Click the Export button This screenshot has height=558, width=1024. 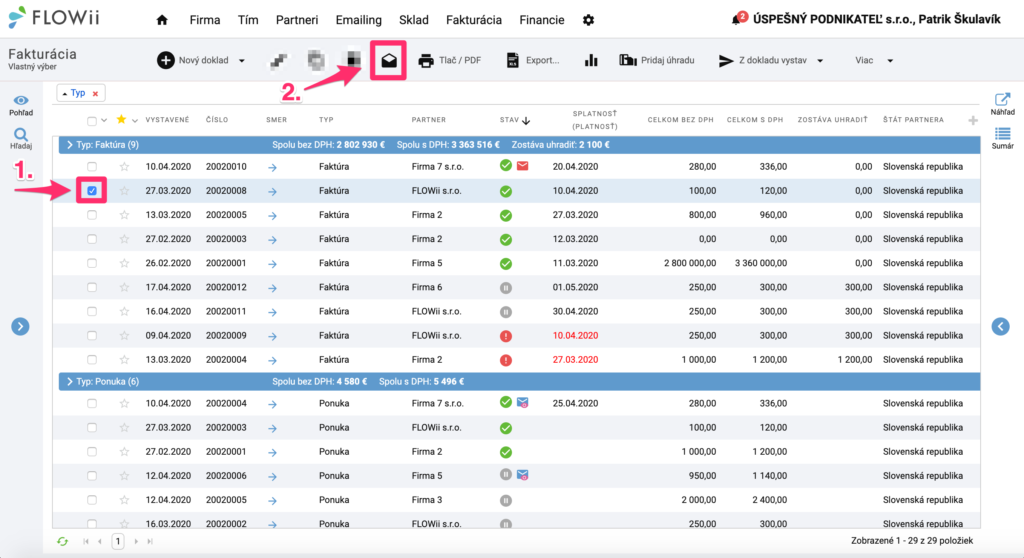pos(532,60)
